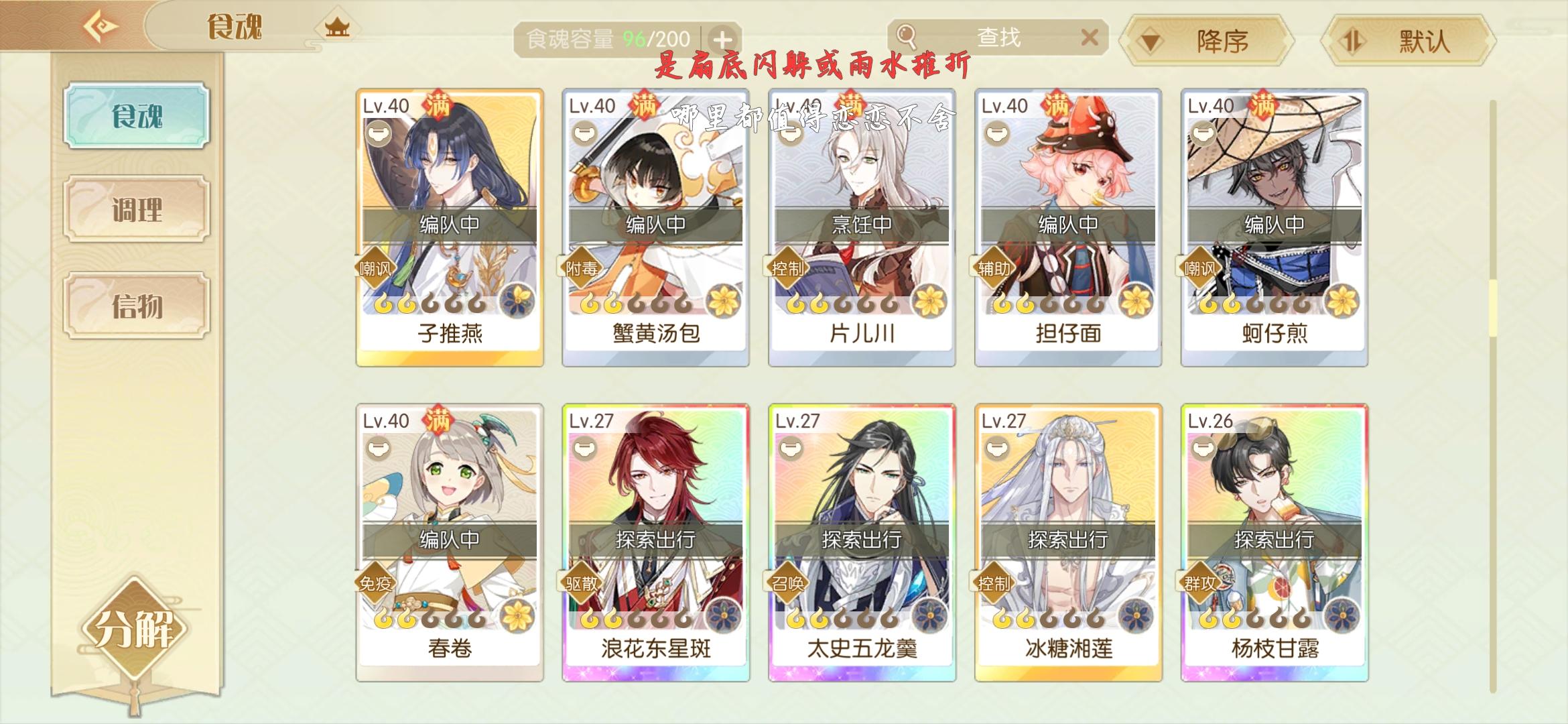Click the 驱散 tag on 浪花东星斑

pyautogui.click(x=581, y=584)
